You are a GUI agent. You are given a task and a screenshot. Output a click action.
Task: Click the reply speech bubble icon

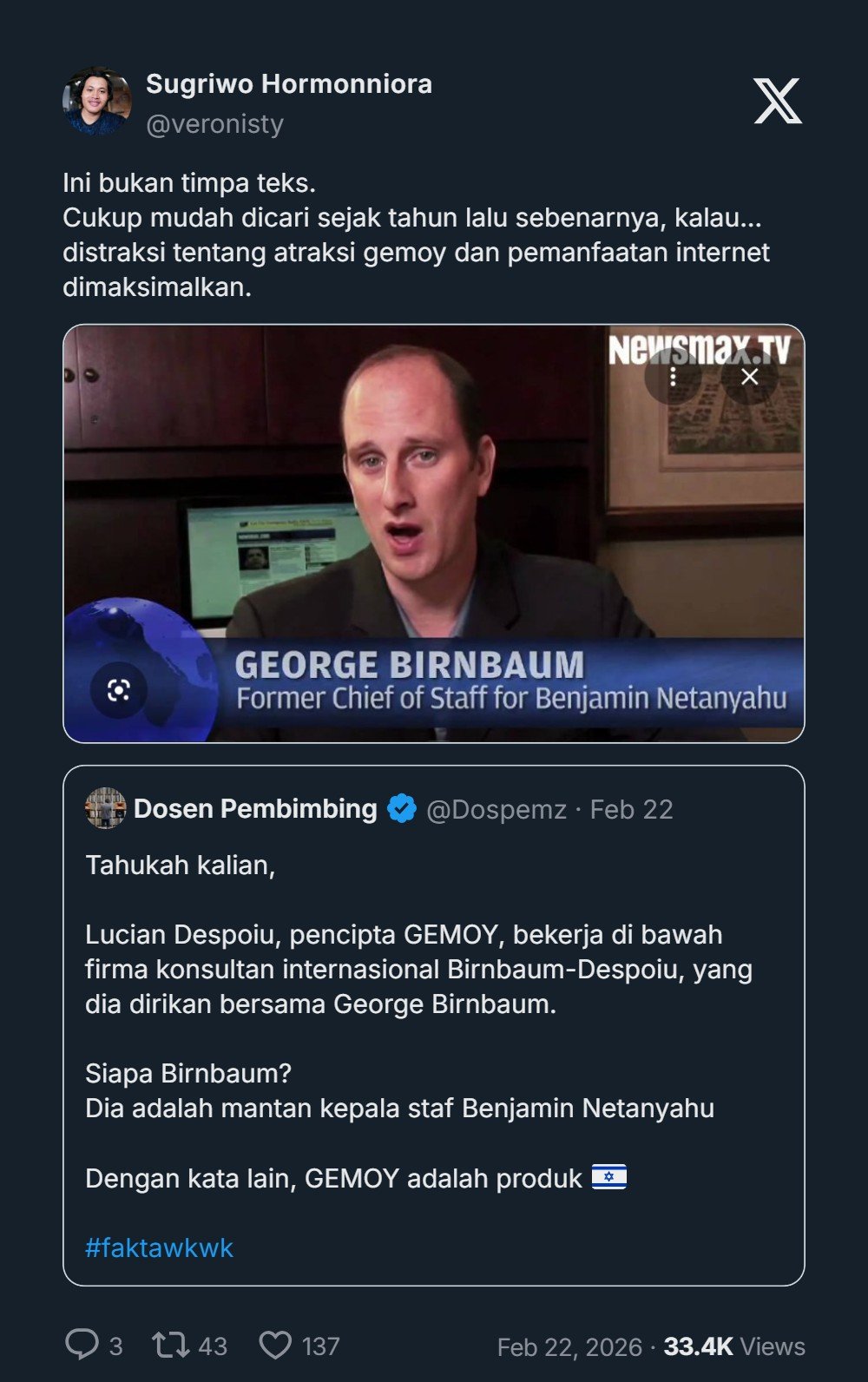(82, 1345)
